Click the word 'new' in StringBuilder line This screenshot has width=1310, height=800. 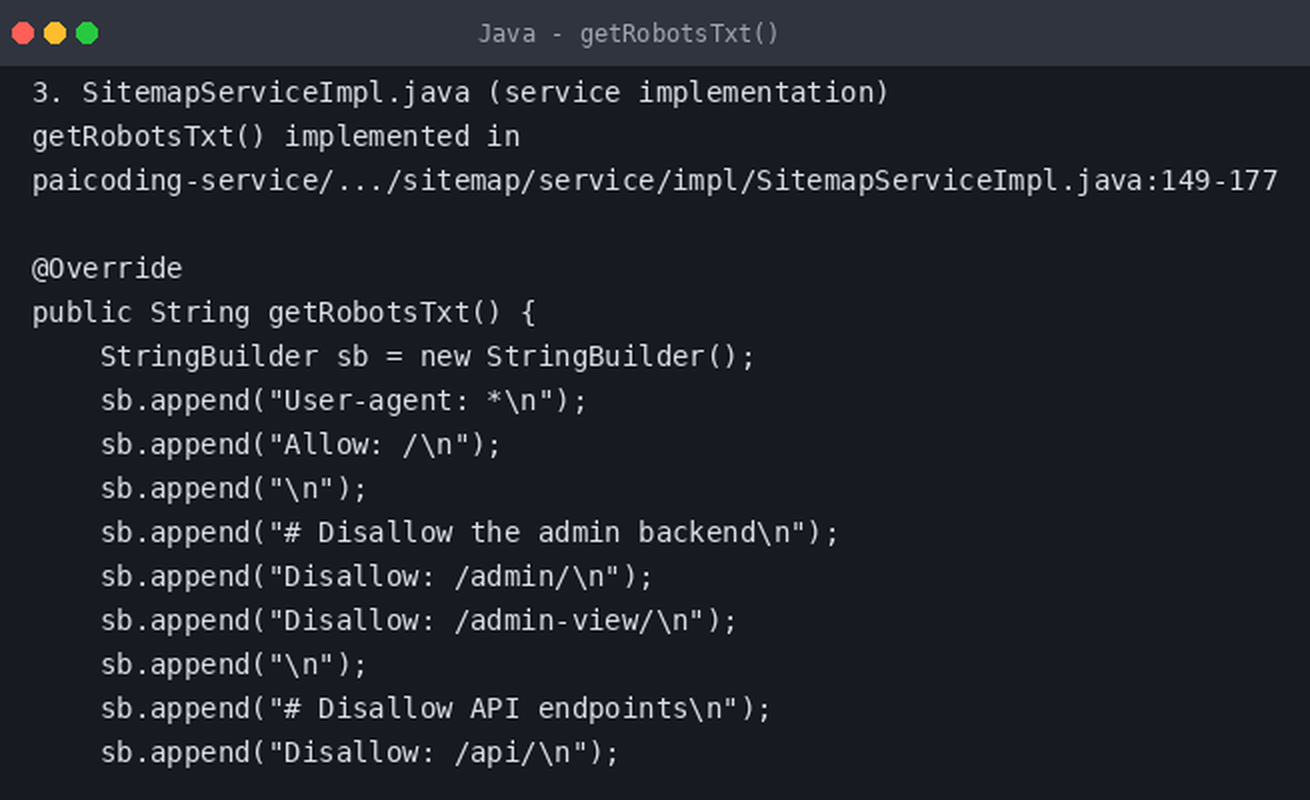[x=444, y=357]
